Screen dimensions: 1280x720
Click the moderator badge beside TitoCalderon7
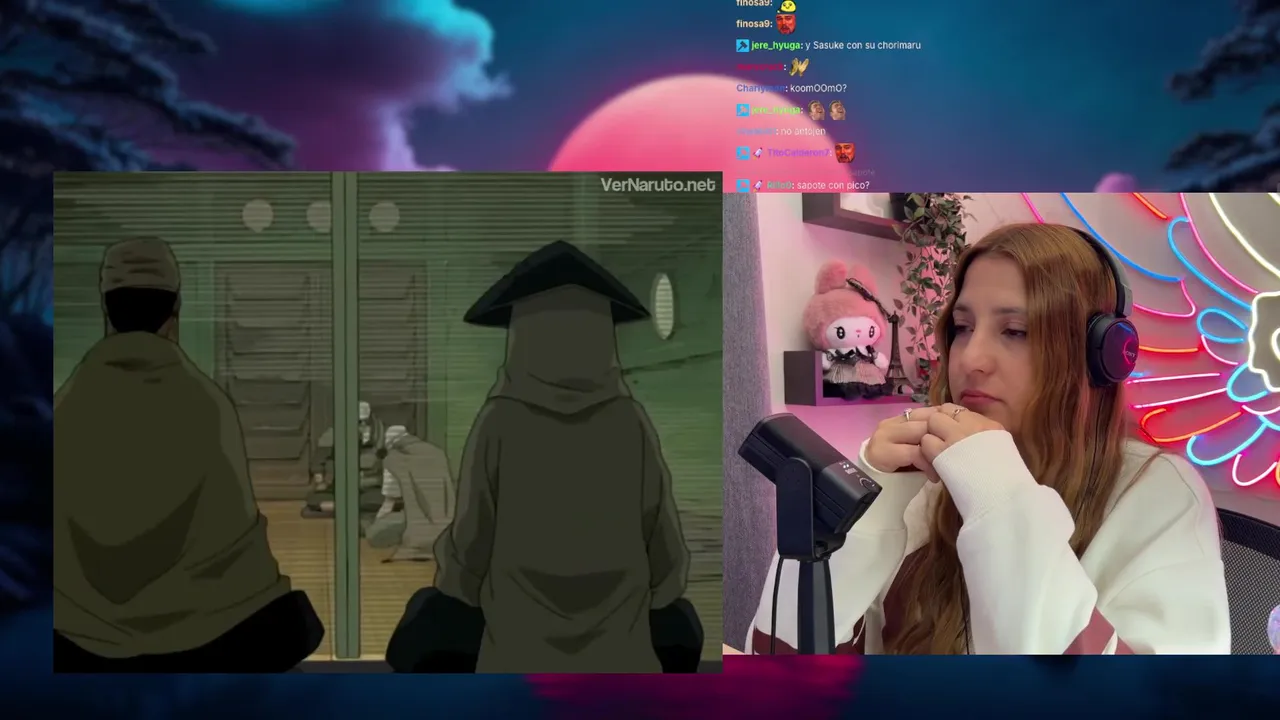(x=742, y=153)
